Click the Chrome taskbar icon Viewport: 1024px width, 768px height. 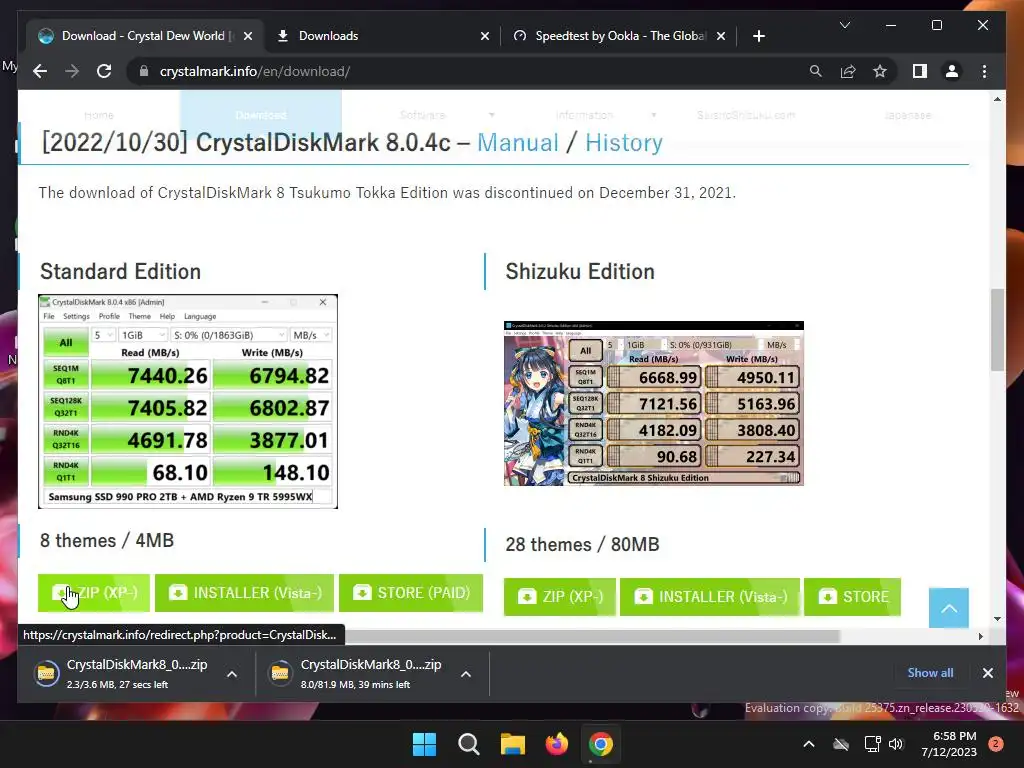(601, 744)
